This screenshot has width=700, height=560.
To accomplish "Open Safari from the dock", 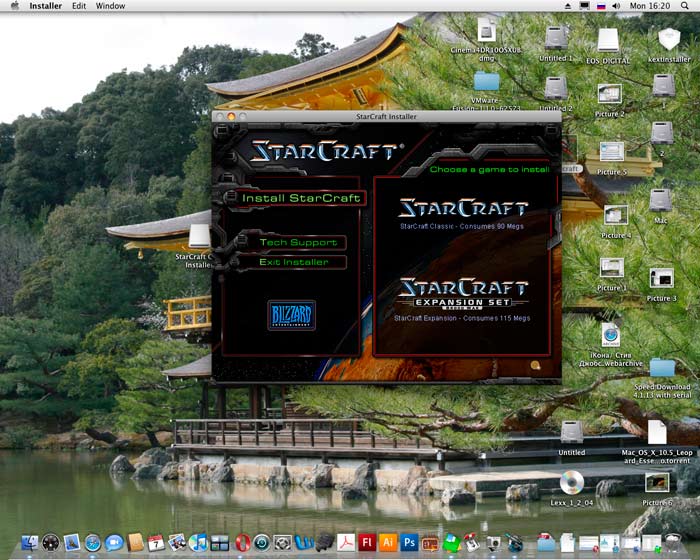I will [93, 543].
